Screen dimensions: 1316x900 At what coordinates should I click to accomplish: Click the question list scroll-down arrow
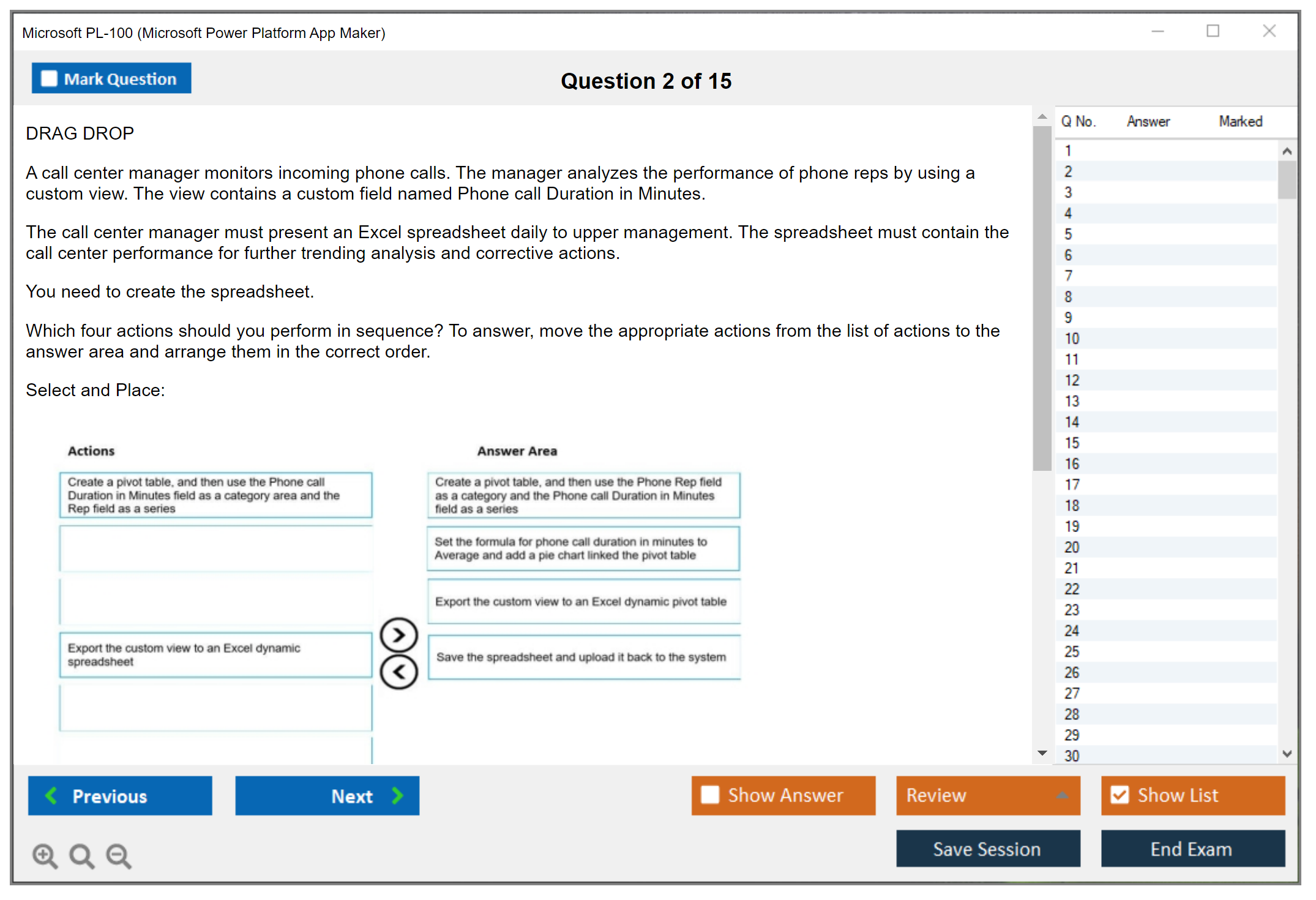(x=1287, y=754)
